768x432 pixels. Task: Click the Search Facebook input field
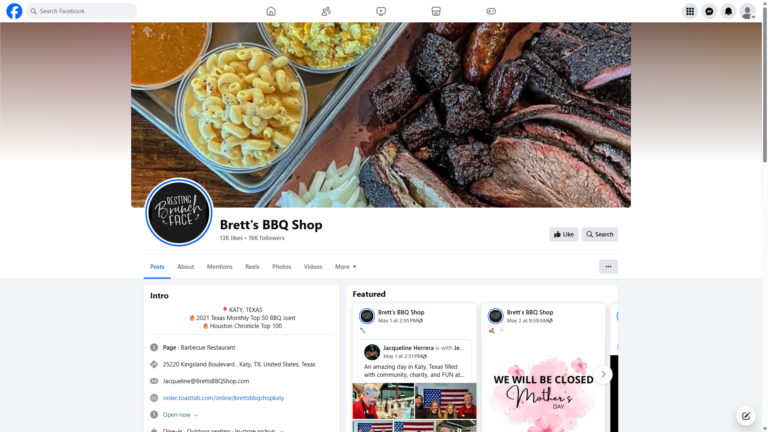(82, 11)
